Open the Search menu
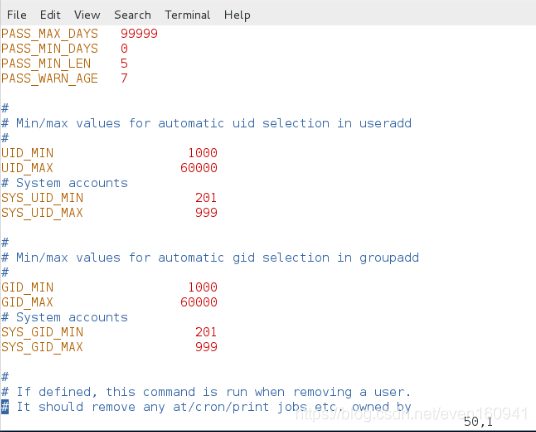 132,15
